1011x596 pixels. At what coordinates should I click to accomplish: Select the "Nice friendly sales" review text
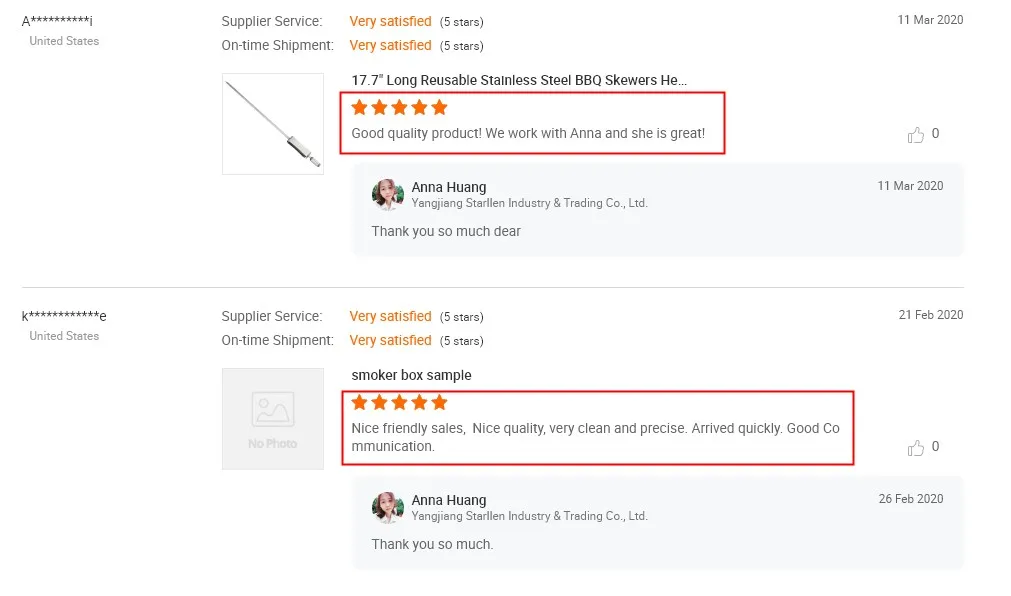(595, 437)
